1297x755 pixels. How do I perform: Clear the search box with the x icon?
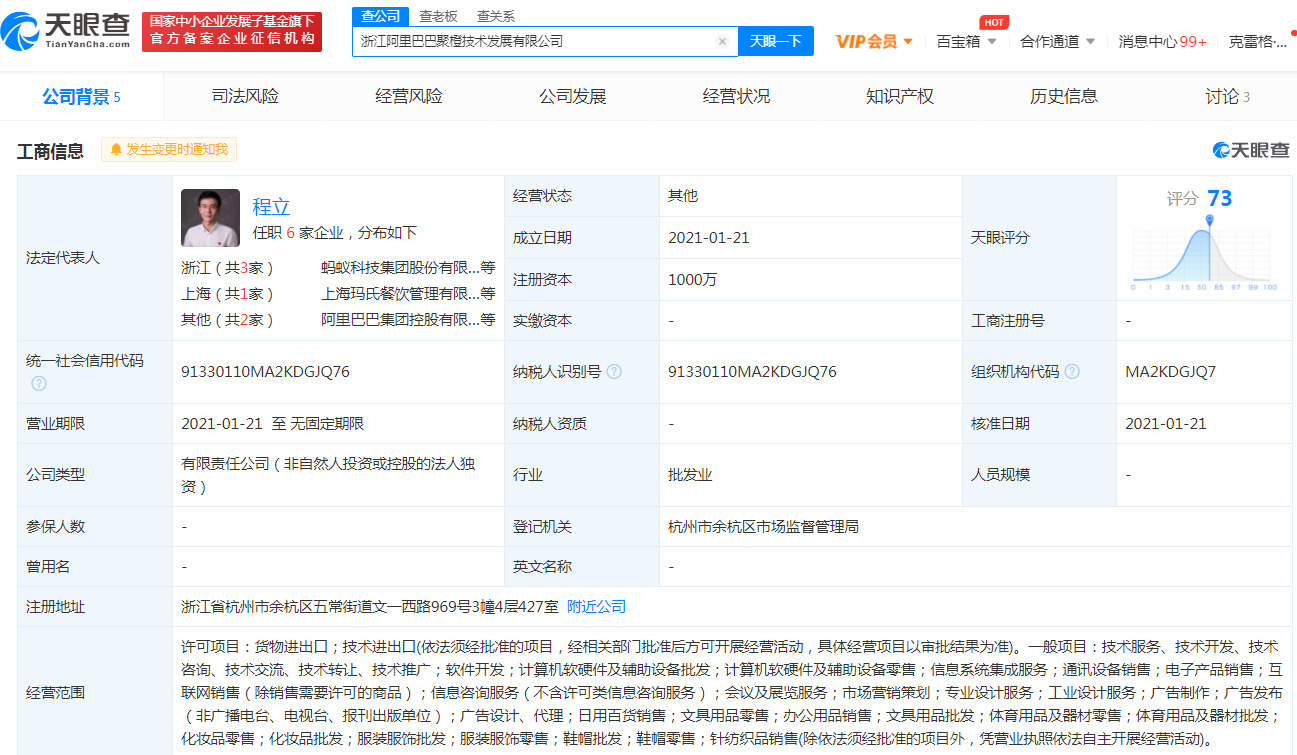point(722,41)
